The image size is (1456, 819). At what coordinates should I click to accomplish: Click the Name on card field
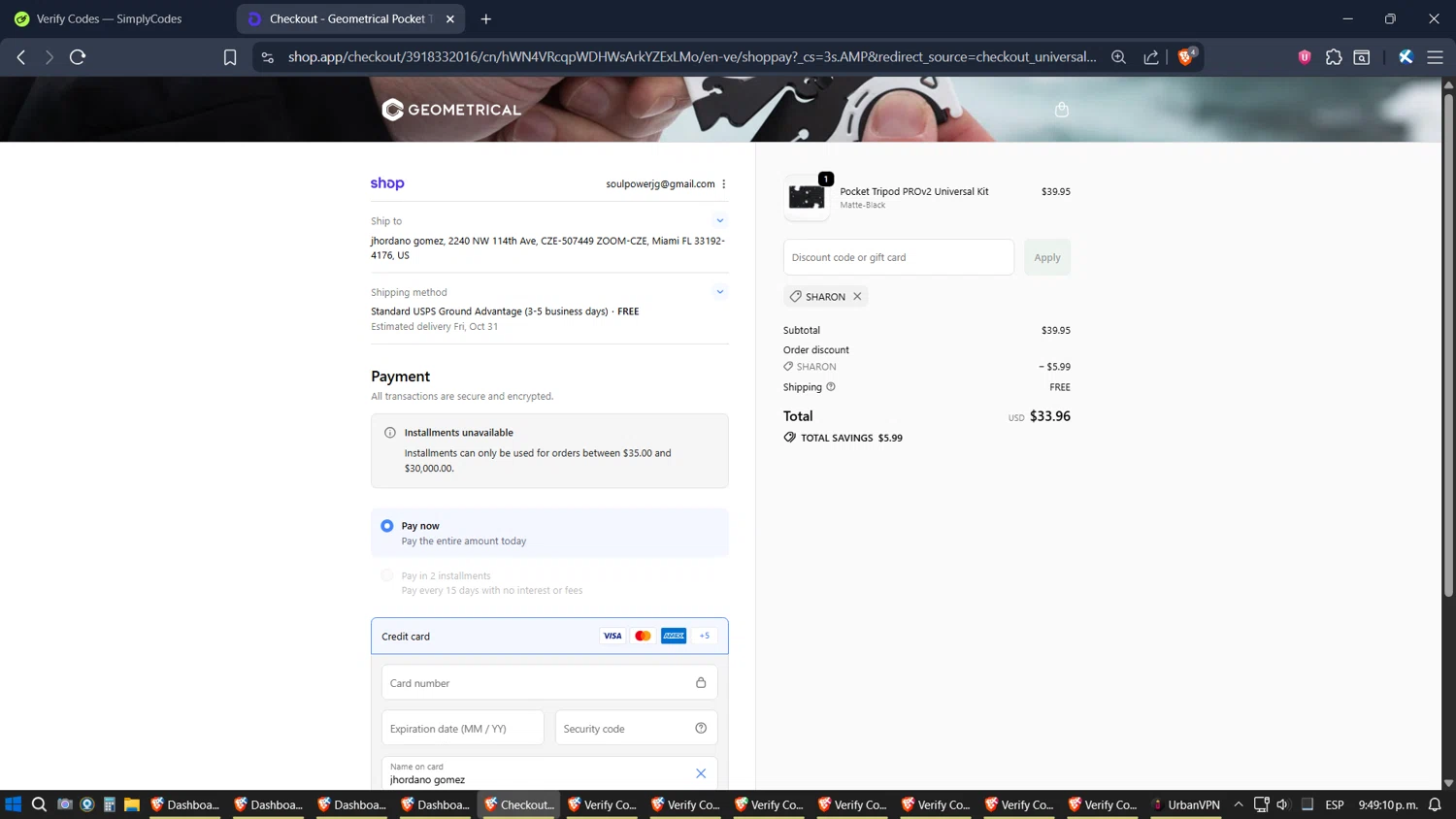tap(549, 773)
